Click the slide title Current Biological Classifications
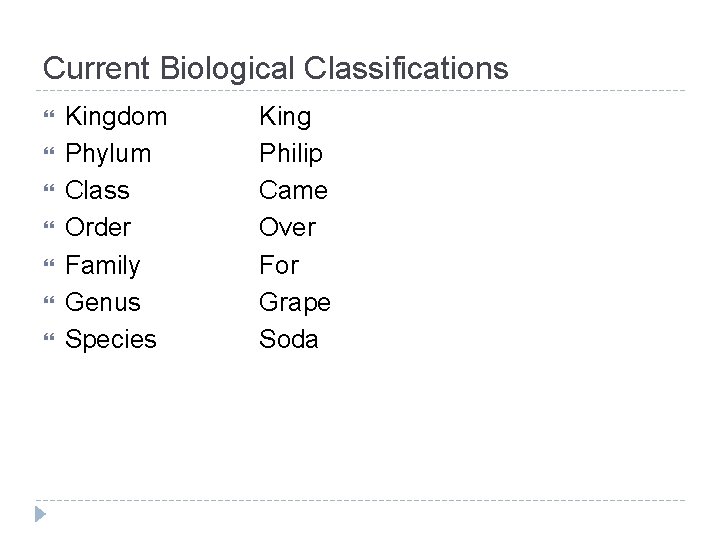The image size is (720, 540). (x=275, y=68)
